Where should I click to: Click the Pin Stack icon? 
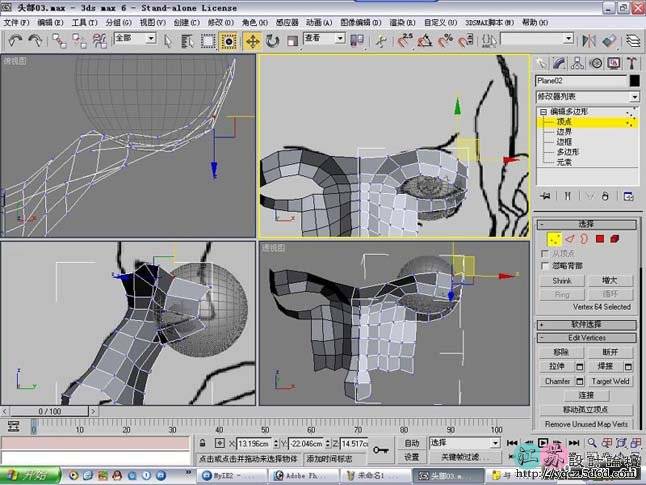[x=545, y=196]
